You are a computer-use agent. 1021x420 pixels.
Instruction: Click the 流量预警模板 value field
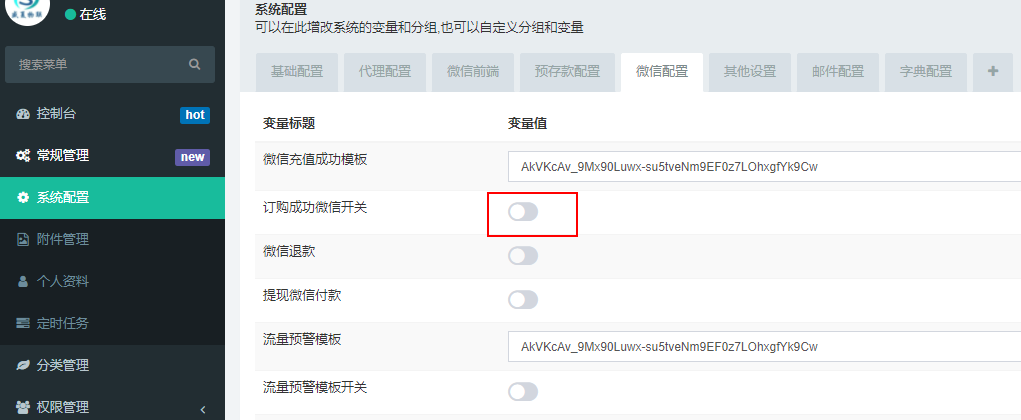point(764,346)
